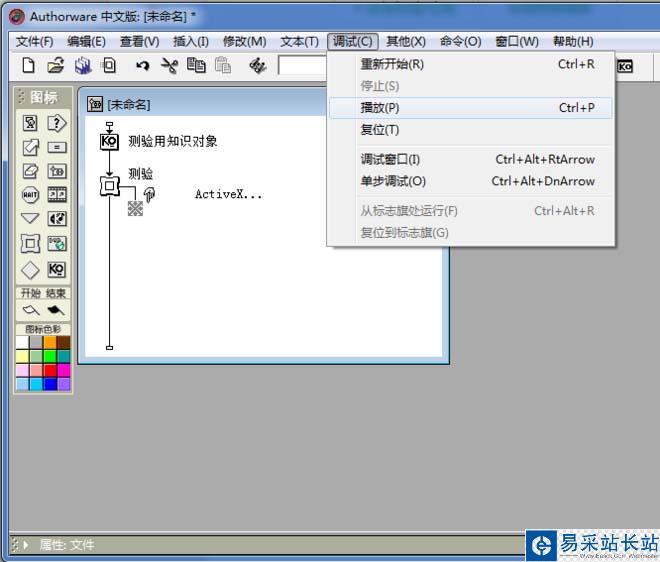Click the 测验 framework icon on the flowline

[109, 186]
